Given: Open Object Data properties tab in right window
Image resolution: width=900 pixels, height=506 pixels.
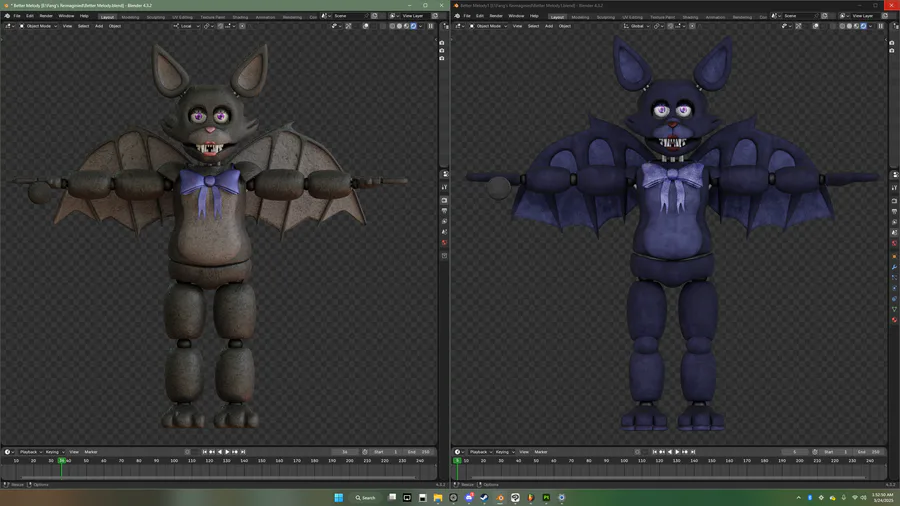Looking at the screenshot, I should click(894, 309).
